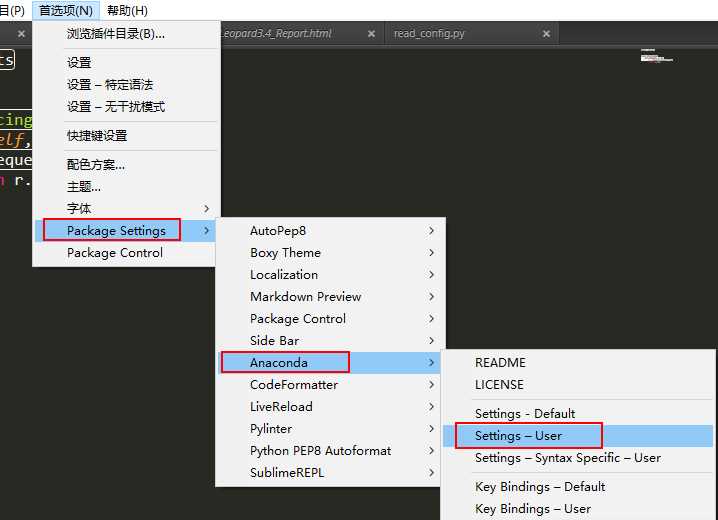Open Package Control in package settings list

[329, 319]
